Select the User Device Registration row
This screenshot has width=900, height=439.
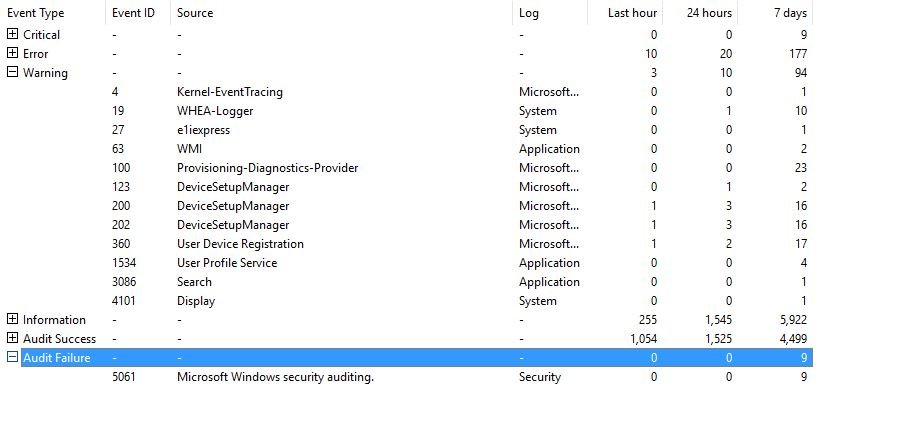[406, 243]
